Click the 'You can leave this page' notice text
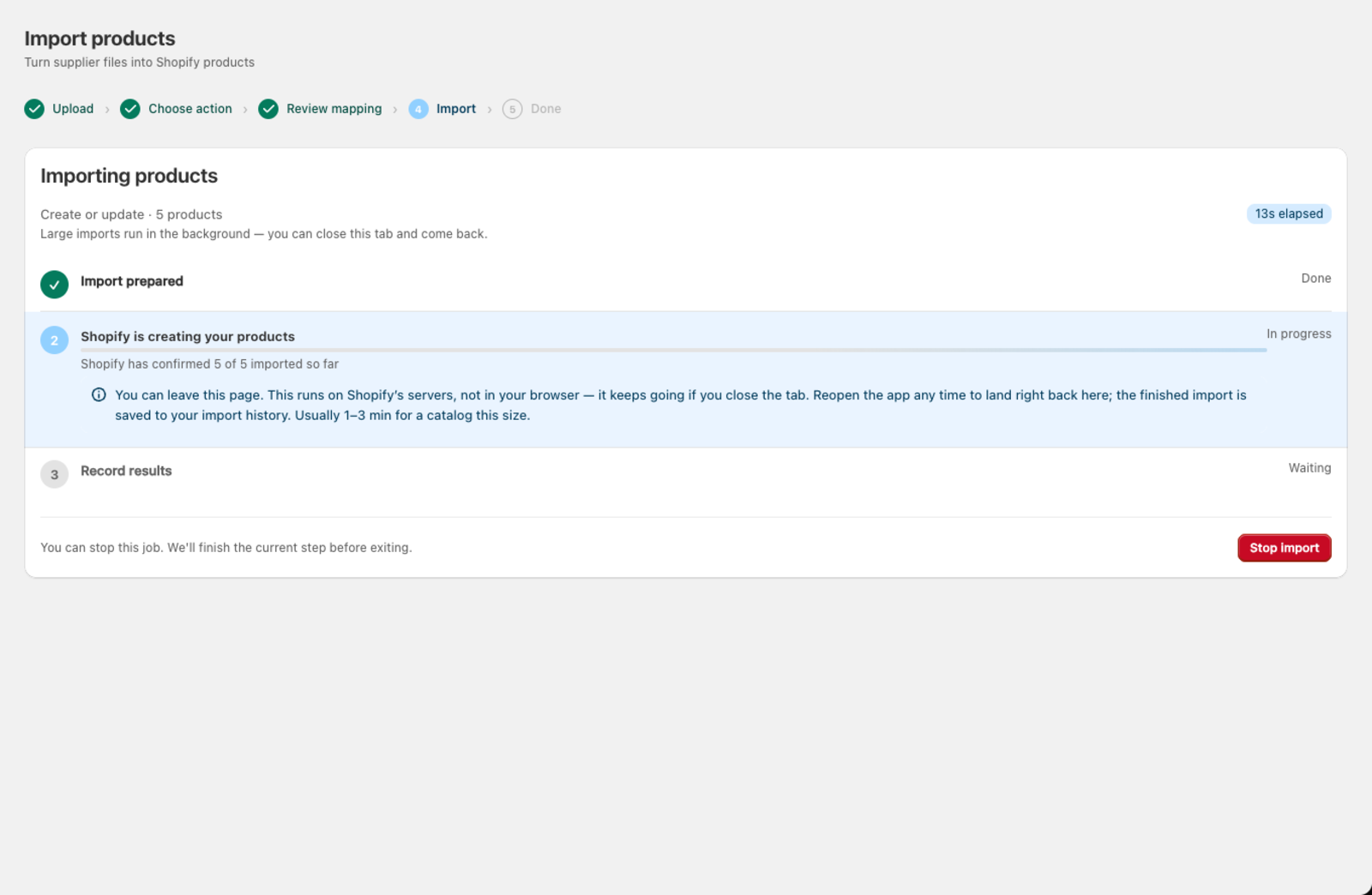Viewport: 1372px width, 895px height. tap(681, 405)
